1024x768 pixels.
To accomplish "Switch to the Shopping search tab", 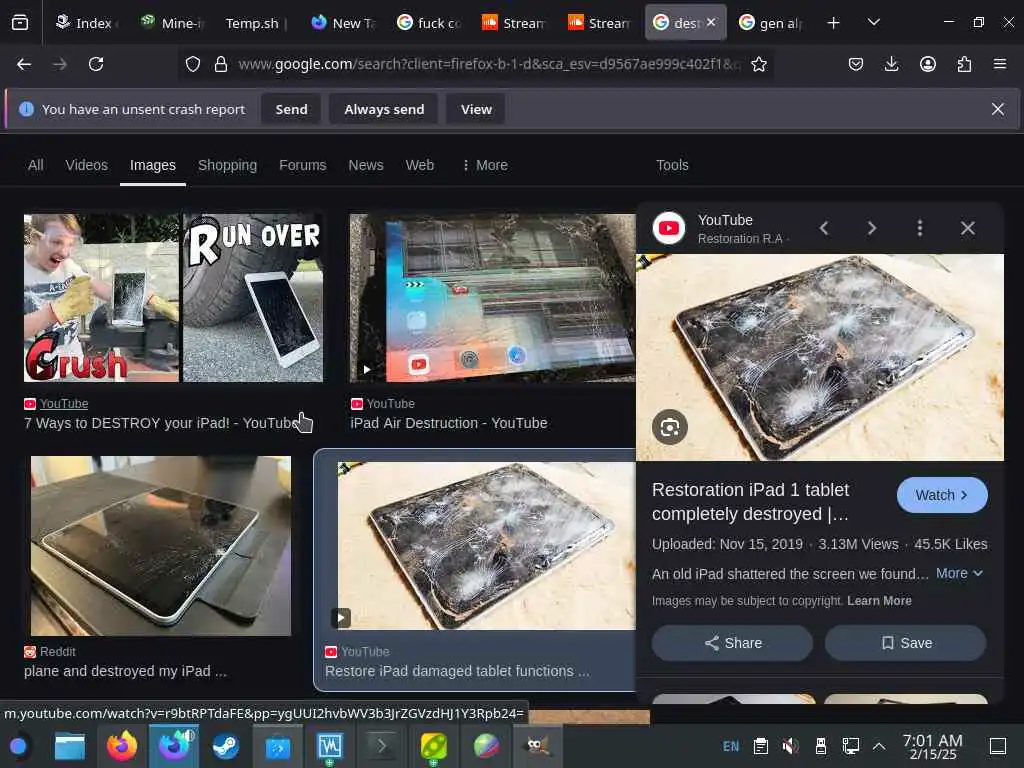I will pos(227,165).
